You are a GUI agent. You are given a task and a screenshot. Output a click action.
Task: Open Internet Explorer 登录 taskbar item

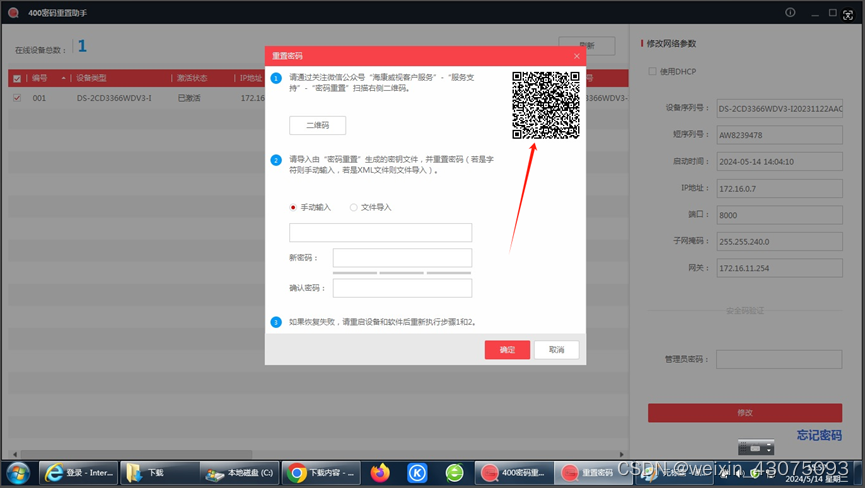[79, 473]
